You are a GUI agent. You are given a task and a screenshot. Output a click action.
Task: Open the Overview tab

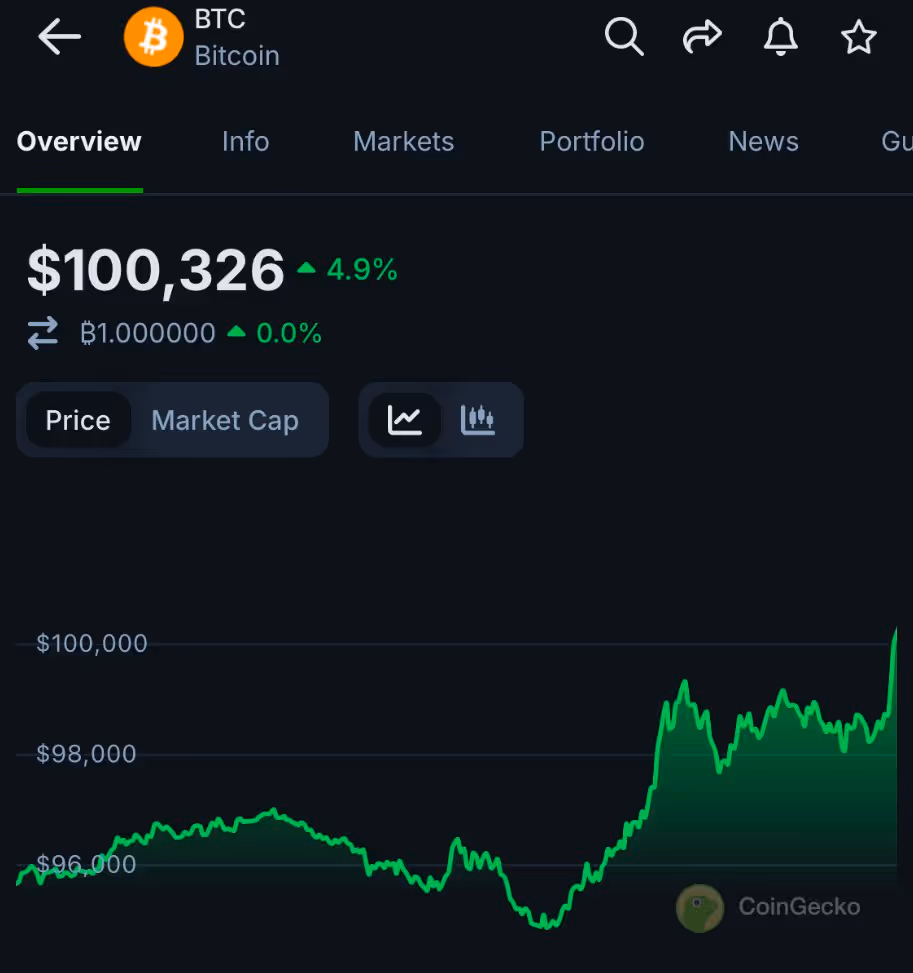pyautogui.click(x=79, y=142)
